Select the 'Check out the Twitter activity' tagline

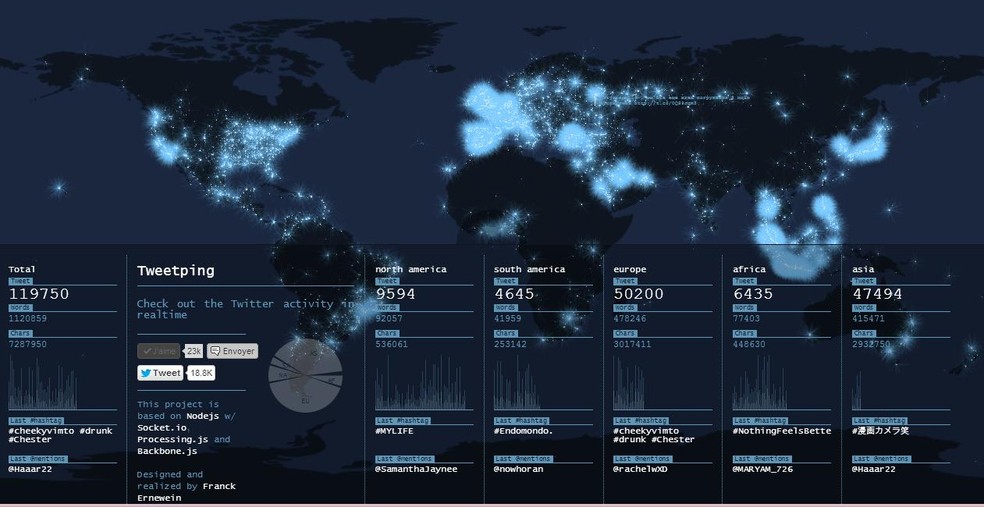point(245,309)
